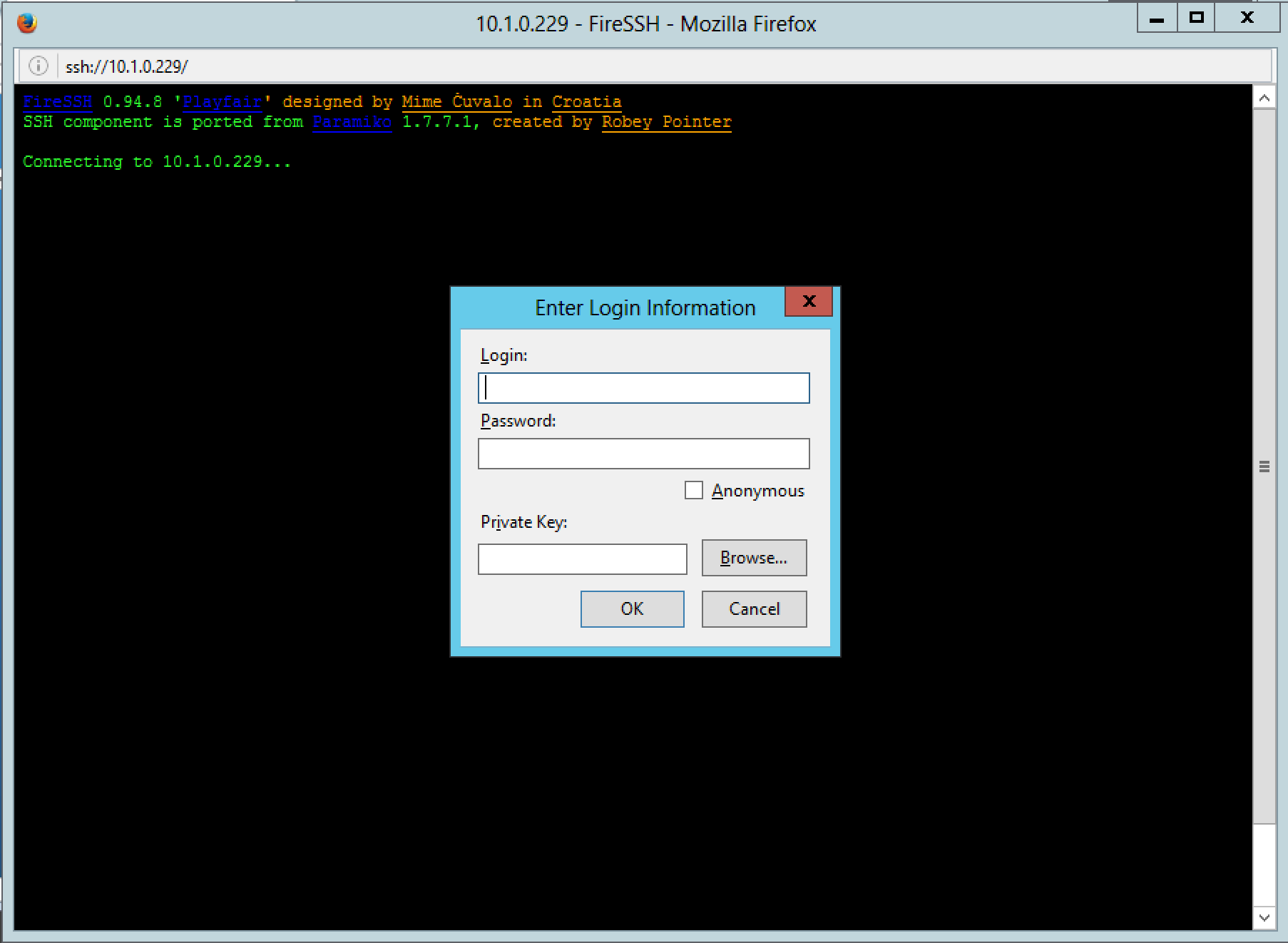Follow the Playfair link
This screenshot has height=943, width=1288.
[x=222, y=102]
